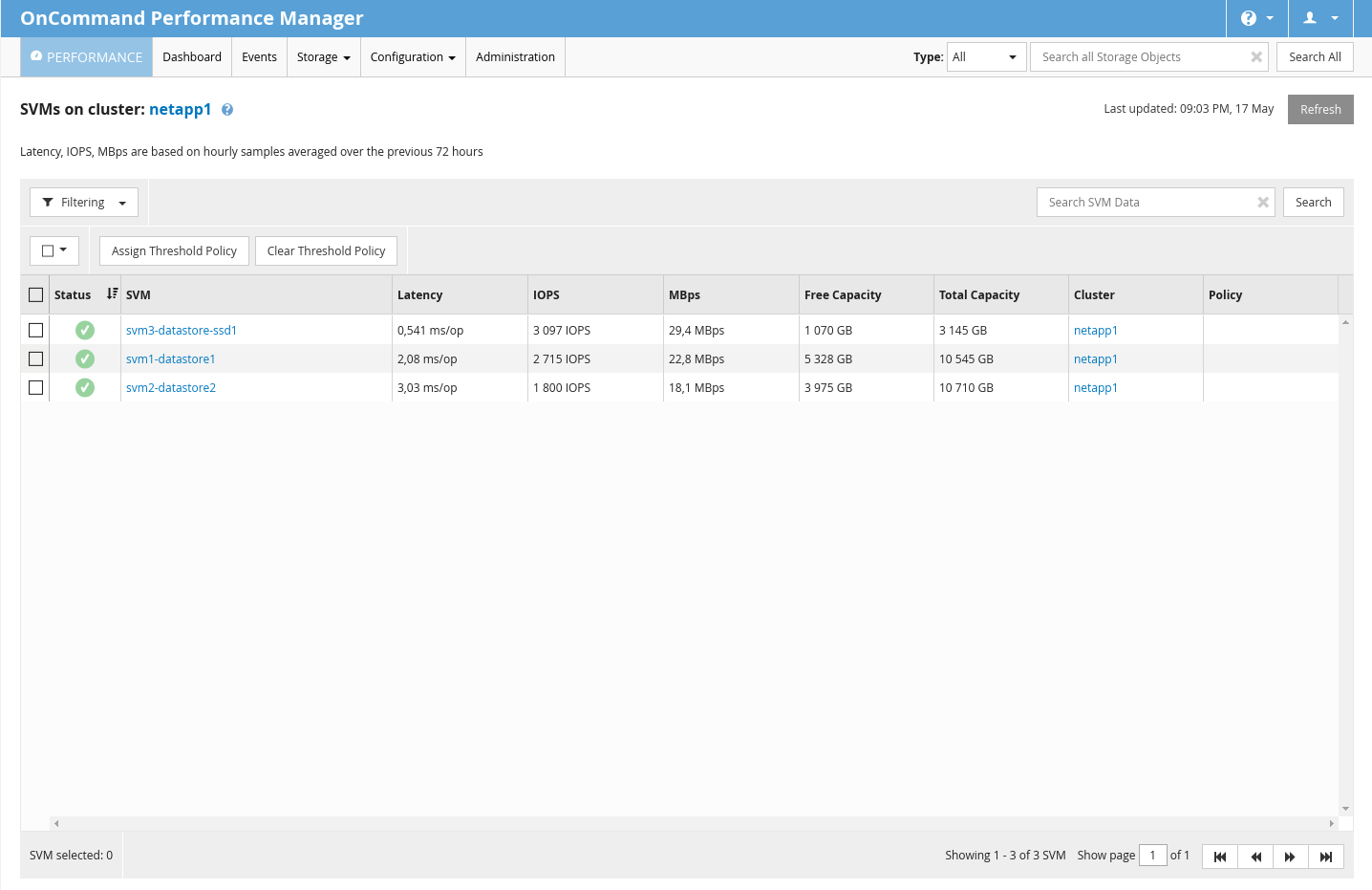Open netapp1 cluster link in svm1-datastore1 row
Screen dimensions: 1372x890
[x=1096, y=358]
